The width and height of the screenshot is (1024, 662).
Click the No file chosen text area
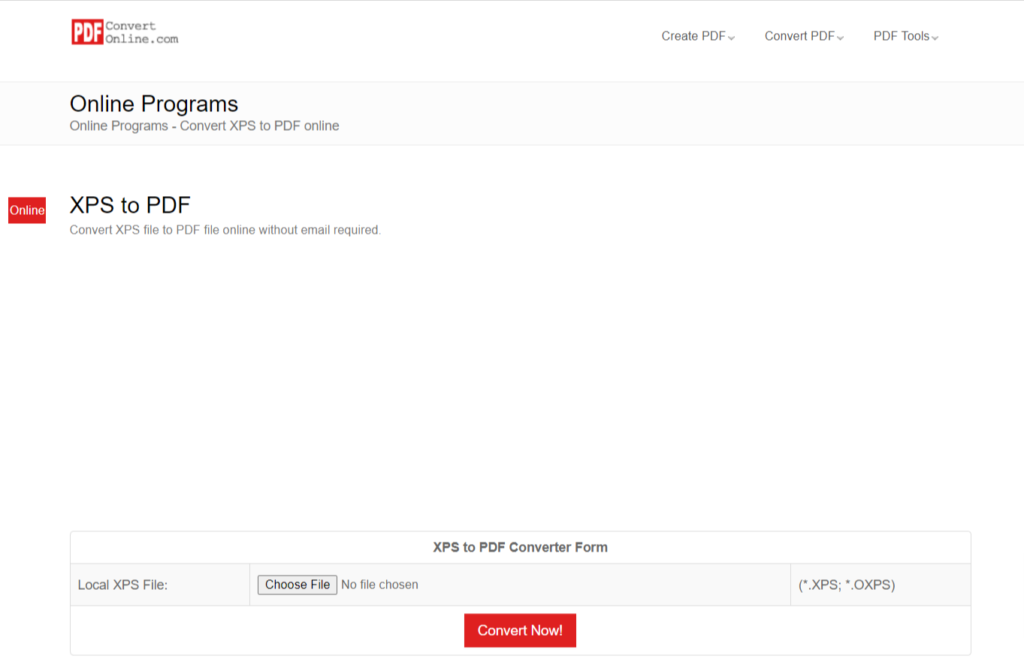point(381,584)
